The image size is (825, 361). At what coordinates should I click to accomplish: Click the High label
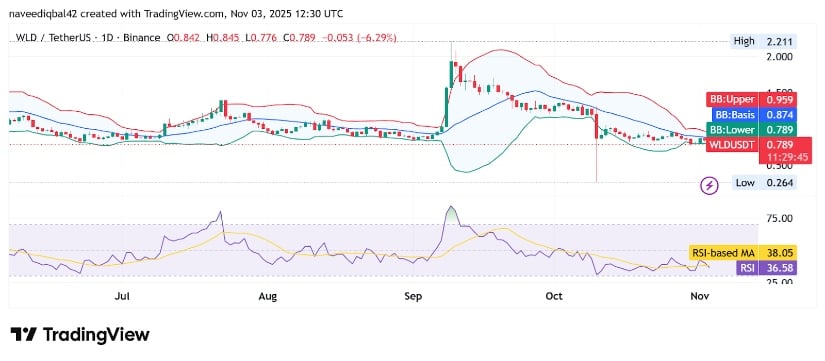pyautogui.click(x=744, y=41)
